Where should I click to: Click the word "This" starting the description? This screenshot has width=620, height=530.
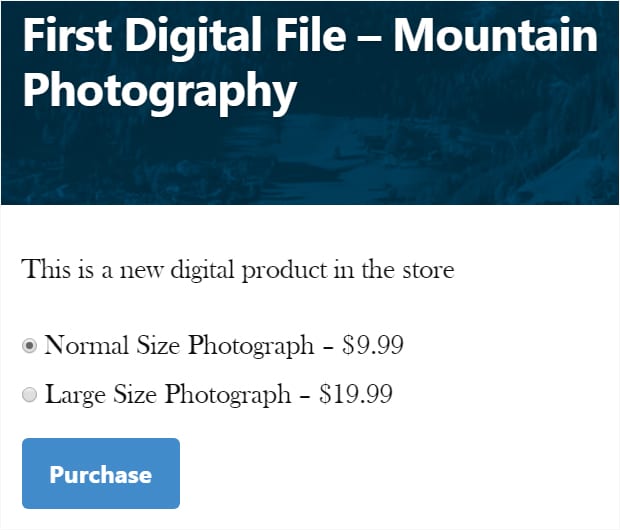(x=46, y=269)
